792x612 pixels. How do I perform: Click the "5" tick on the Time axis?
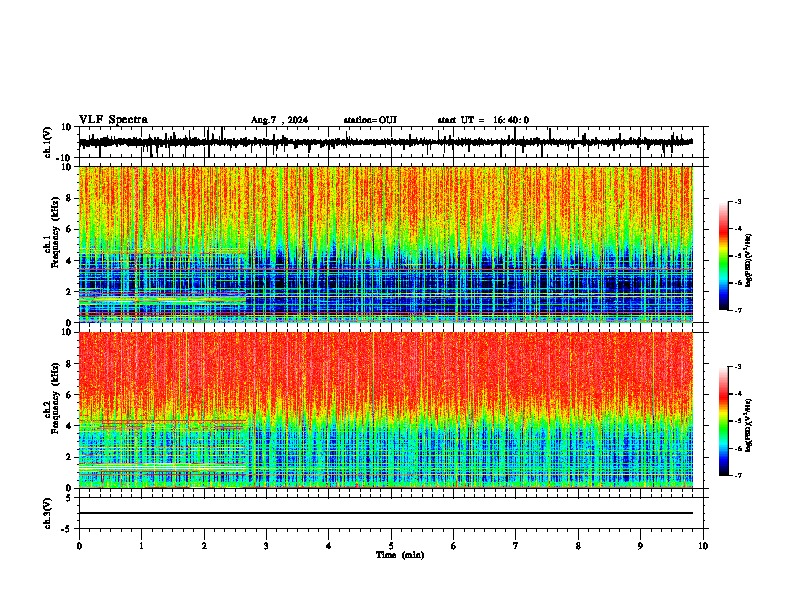pos(391,546)
